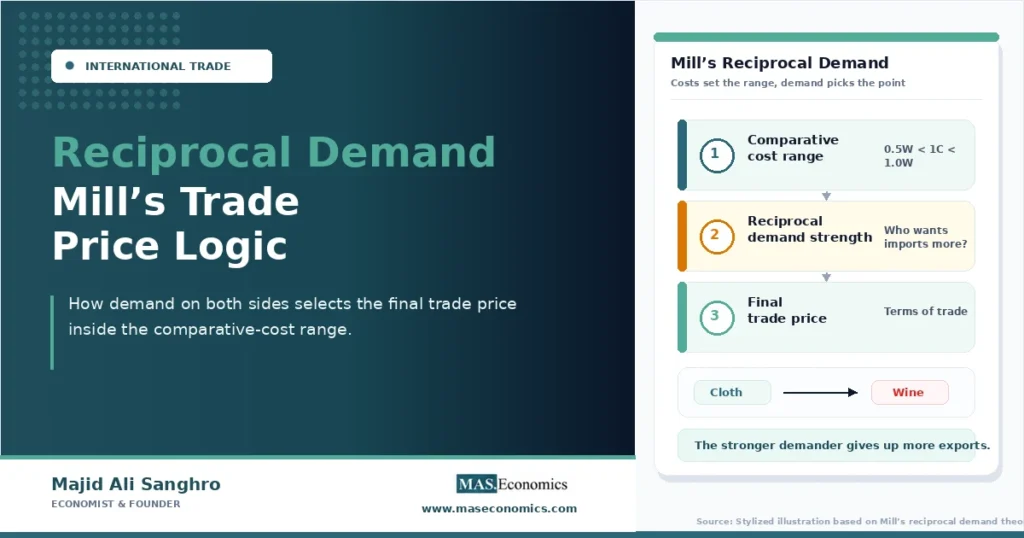Click the subtitle 'How demand on both sides selects…'

(x=292, y=316)
